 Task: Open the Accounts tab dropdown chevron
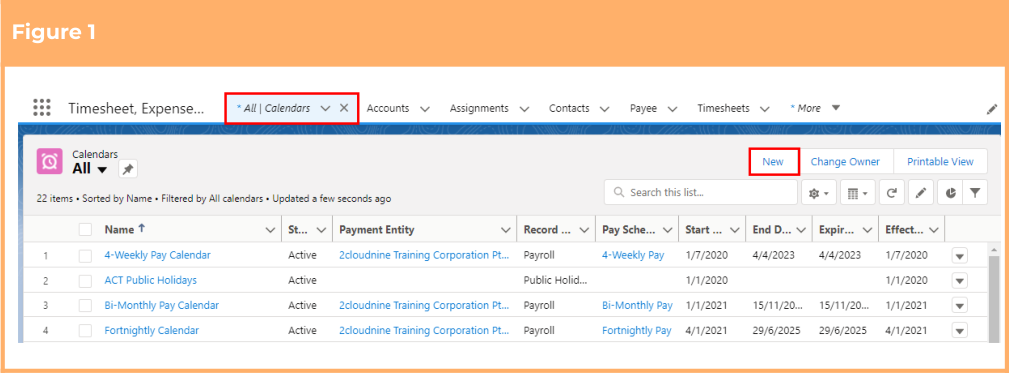(425, 109)
